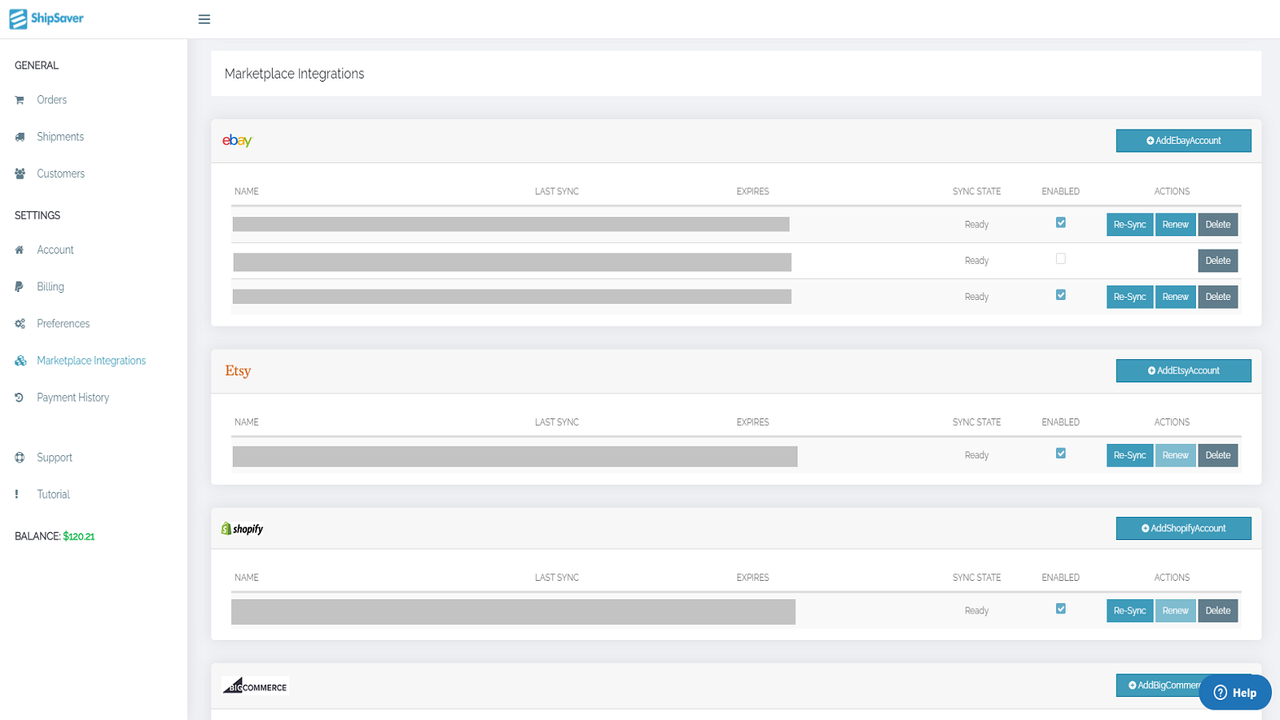Click the balance amount $120.21
1280x720 pixels.
(x=79, y=537)
